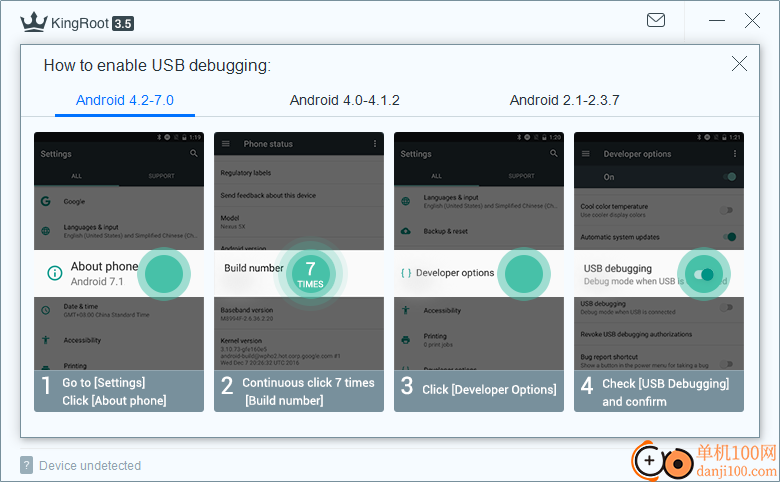The width and height of the screenshot is (780, 482).
Task: Click the KingRoot crown logo
Action: 34,22
